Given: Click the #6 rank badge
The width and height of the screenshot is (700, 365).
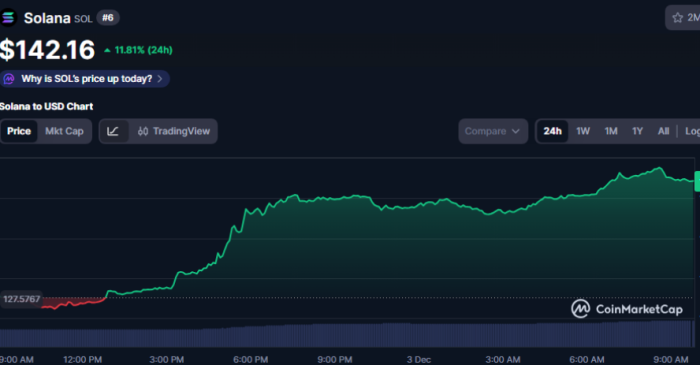Looking at the screenshot, I should click(x=108, y=18).
